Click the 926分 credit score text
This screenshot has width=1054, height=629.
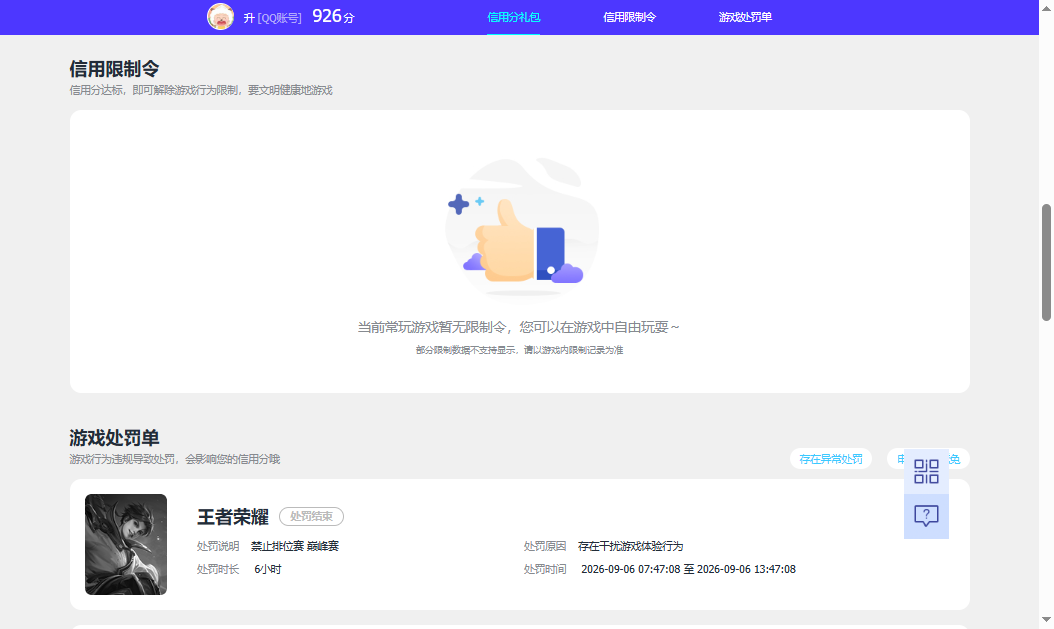[333, 16]
